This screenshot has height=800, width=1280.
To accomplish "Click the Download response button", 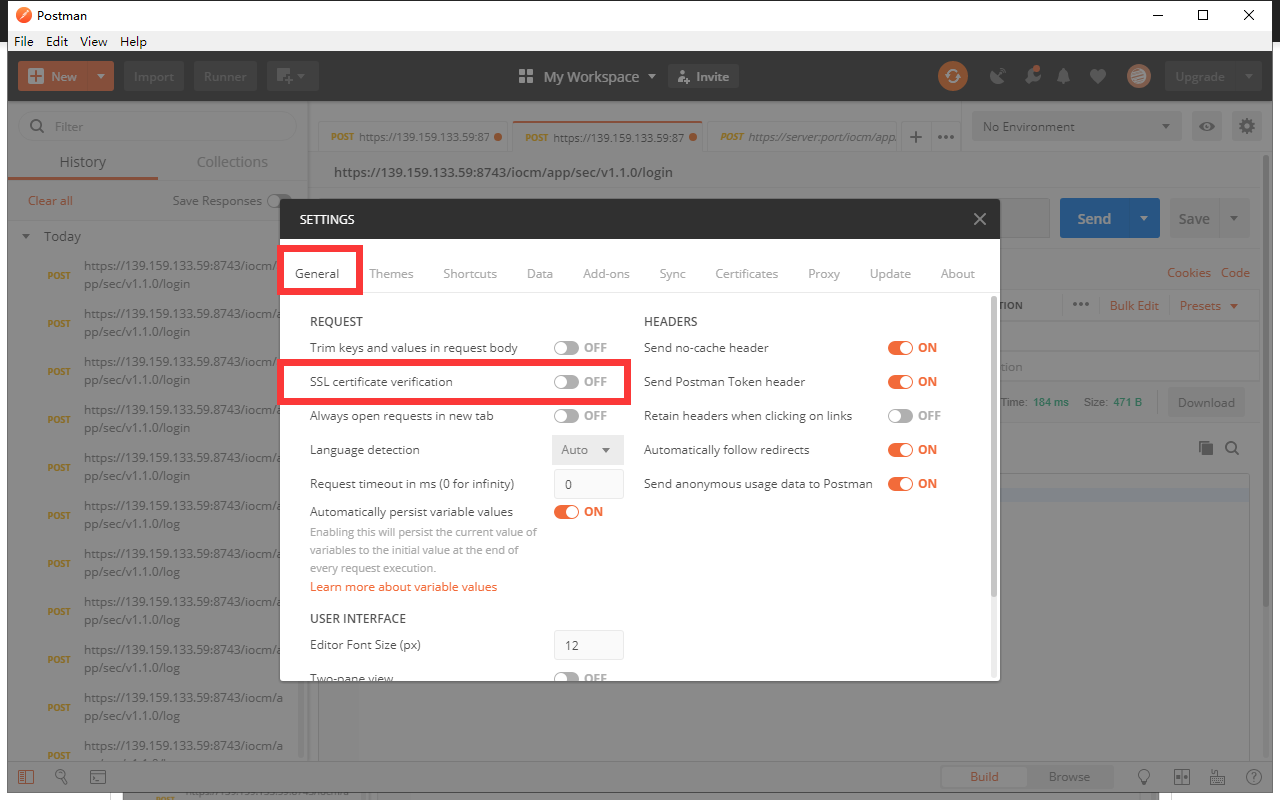I will [1206, 402].
